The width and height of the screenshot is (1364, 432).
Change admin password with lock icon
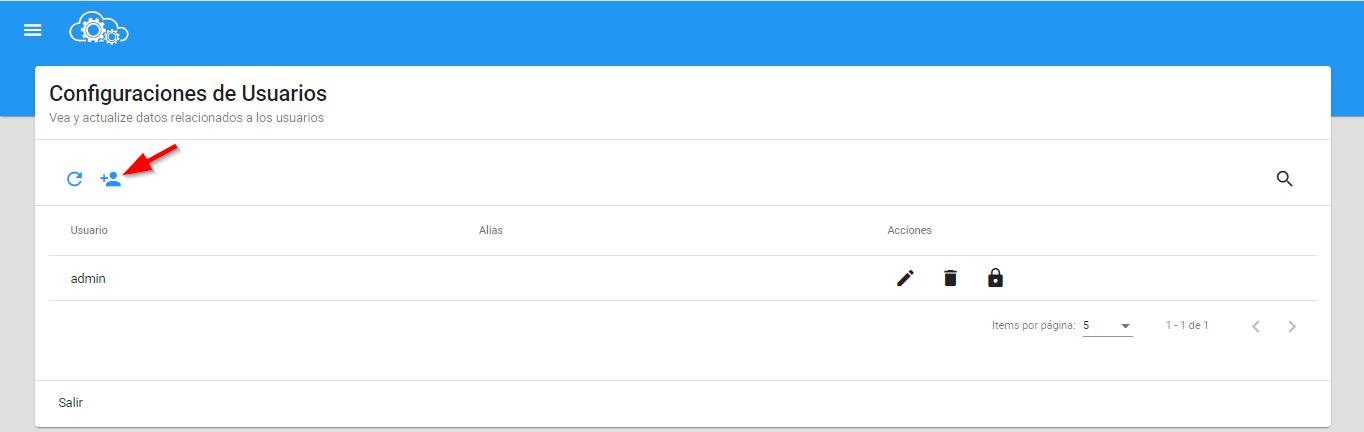995,278
